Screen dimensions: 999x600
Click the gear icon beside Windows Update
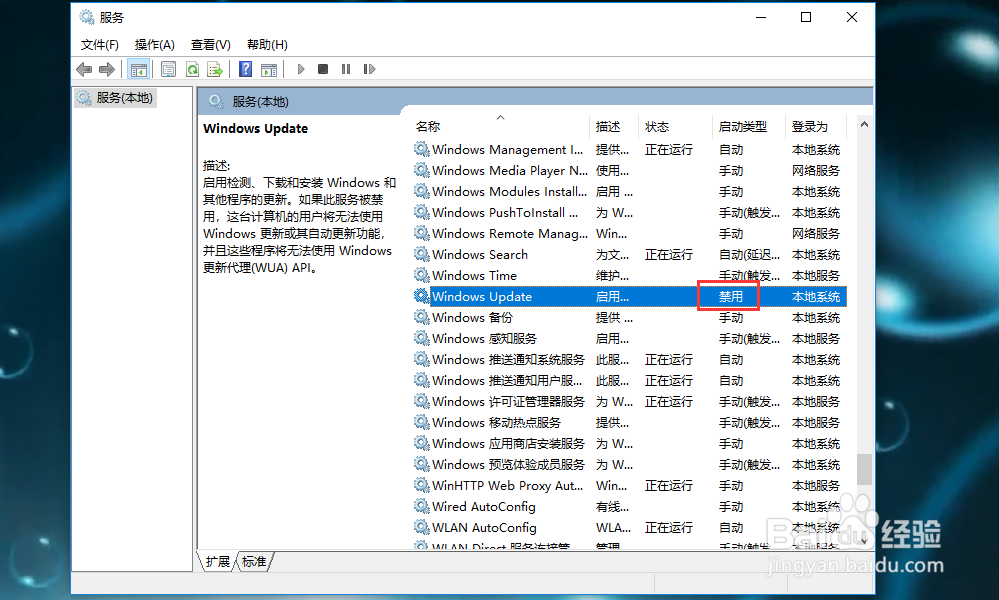click(x=421, y=296)
